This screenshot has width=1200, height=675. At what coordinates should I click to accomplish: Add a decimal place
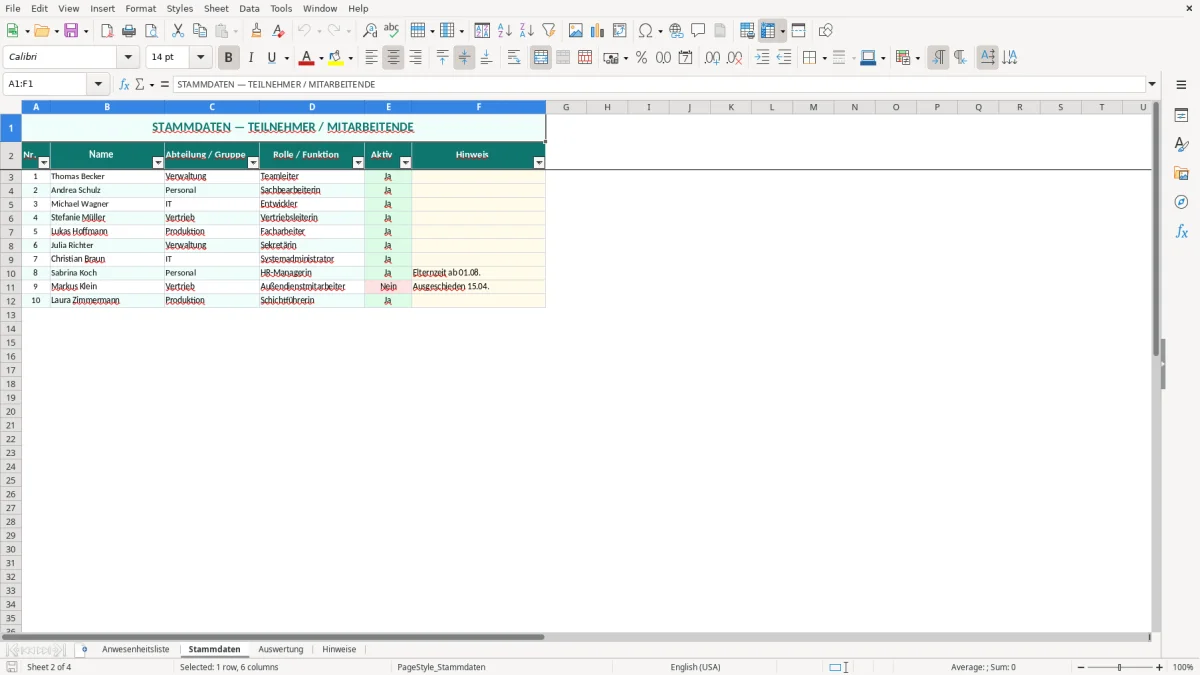click(712, 58)
